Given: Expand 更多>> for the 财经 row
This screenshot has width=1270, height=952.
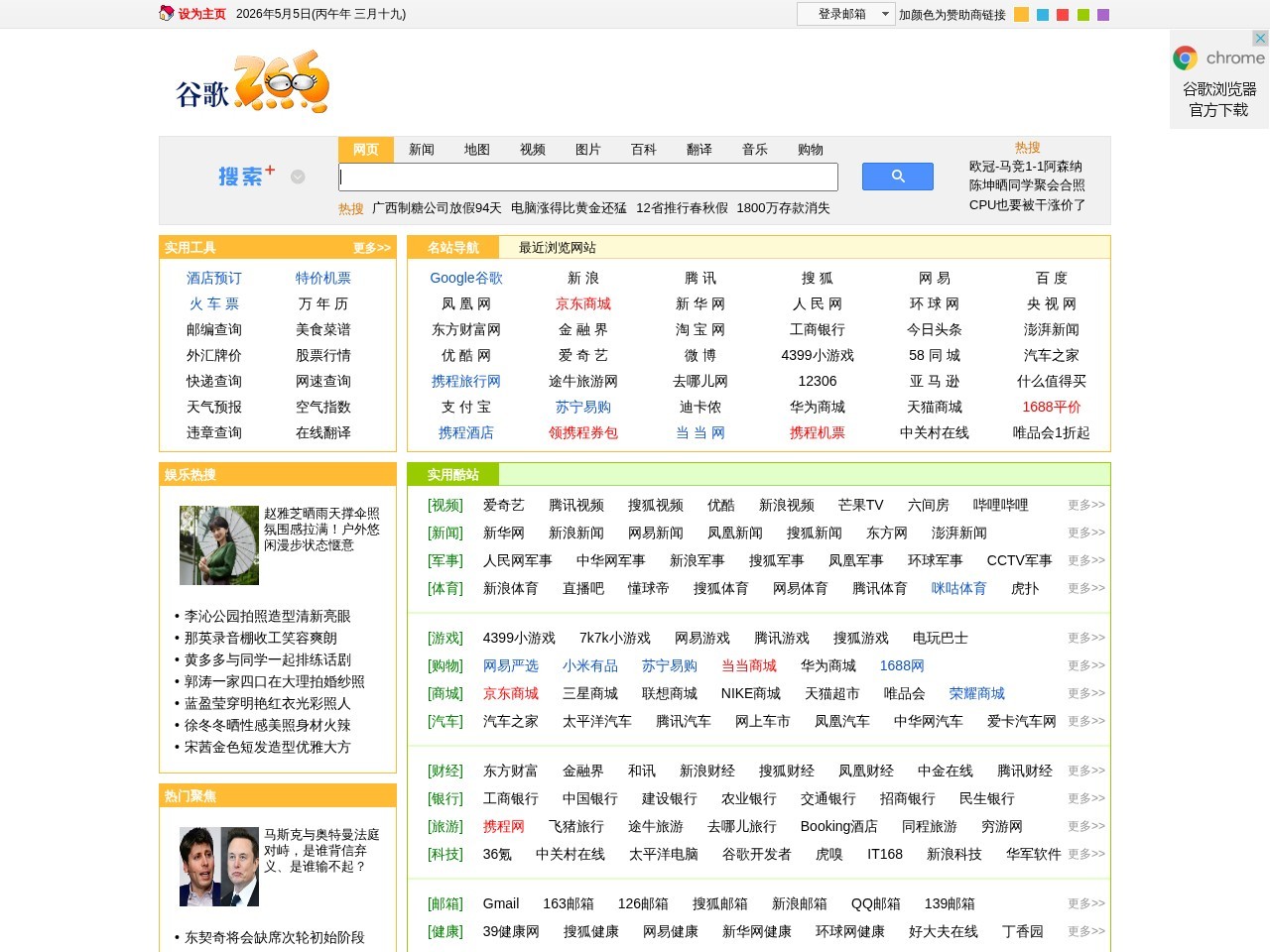Looking at the screenshot, I should [x=1086, y=771].
